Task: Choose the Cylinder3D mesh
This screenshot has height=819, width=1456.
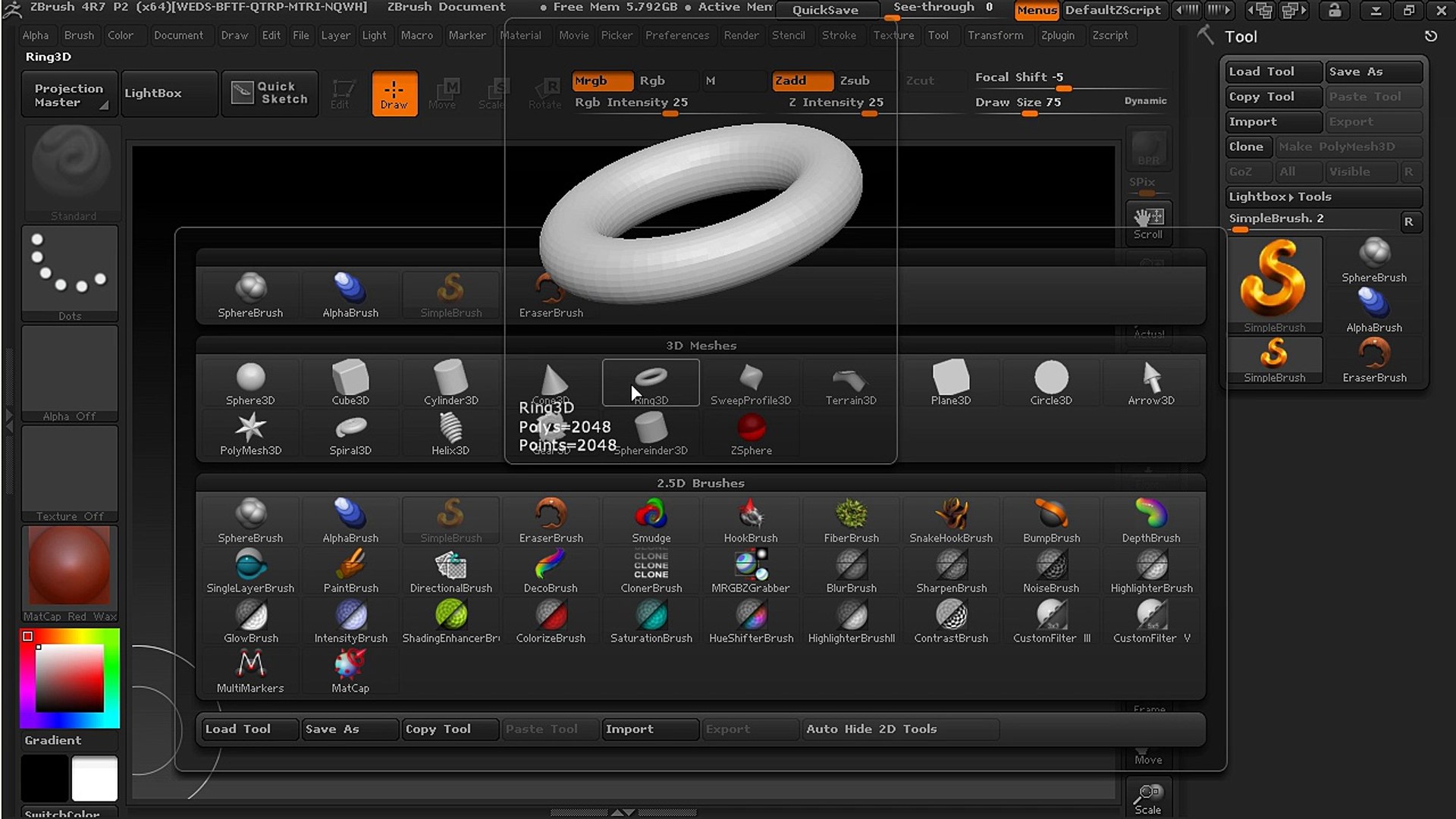Action: [x=450, y=383]
